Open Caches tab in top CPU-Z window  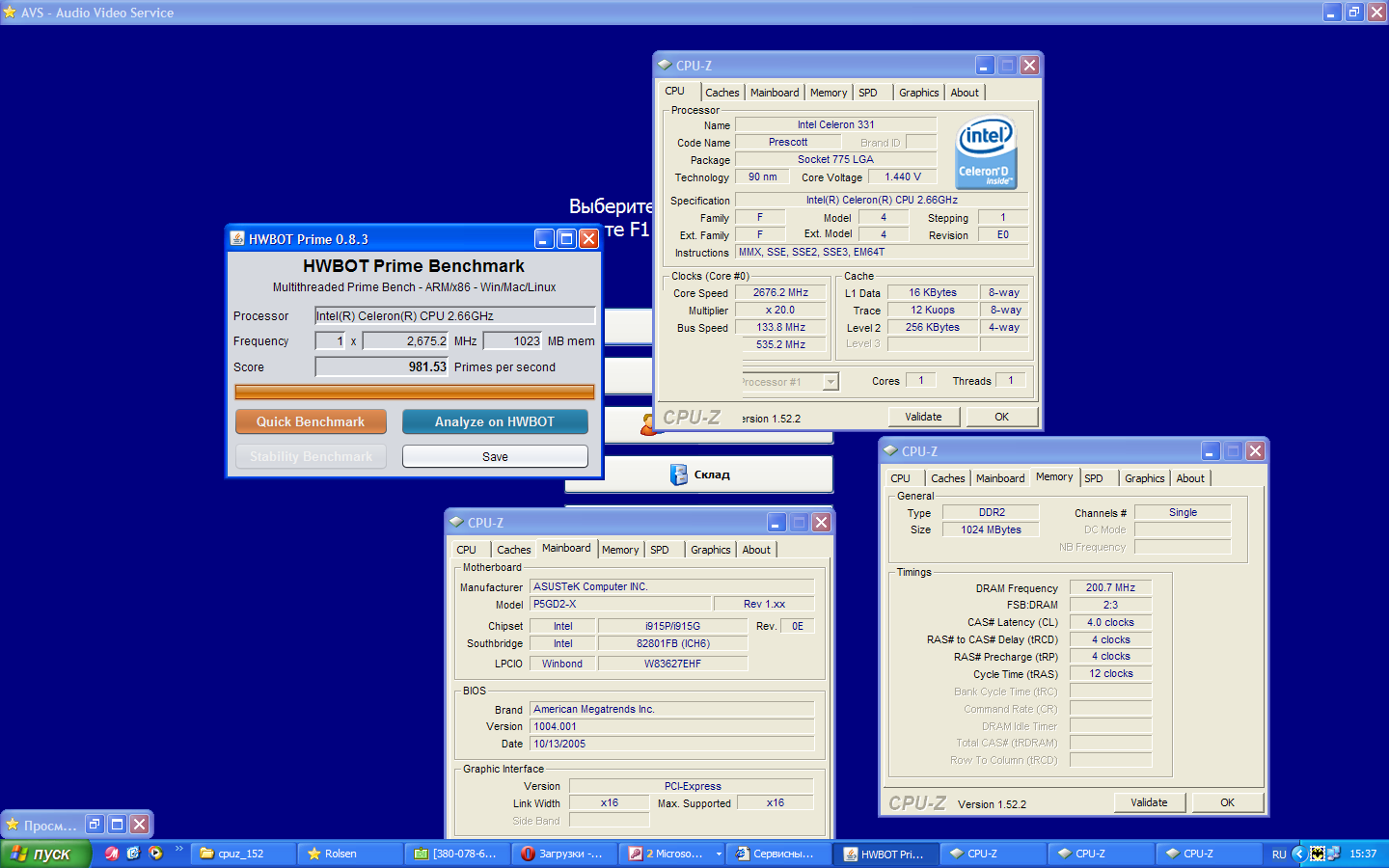pyautogui.click(x=722, y=93)
